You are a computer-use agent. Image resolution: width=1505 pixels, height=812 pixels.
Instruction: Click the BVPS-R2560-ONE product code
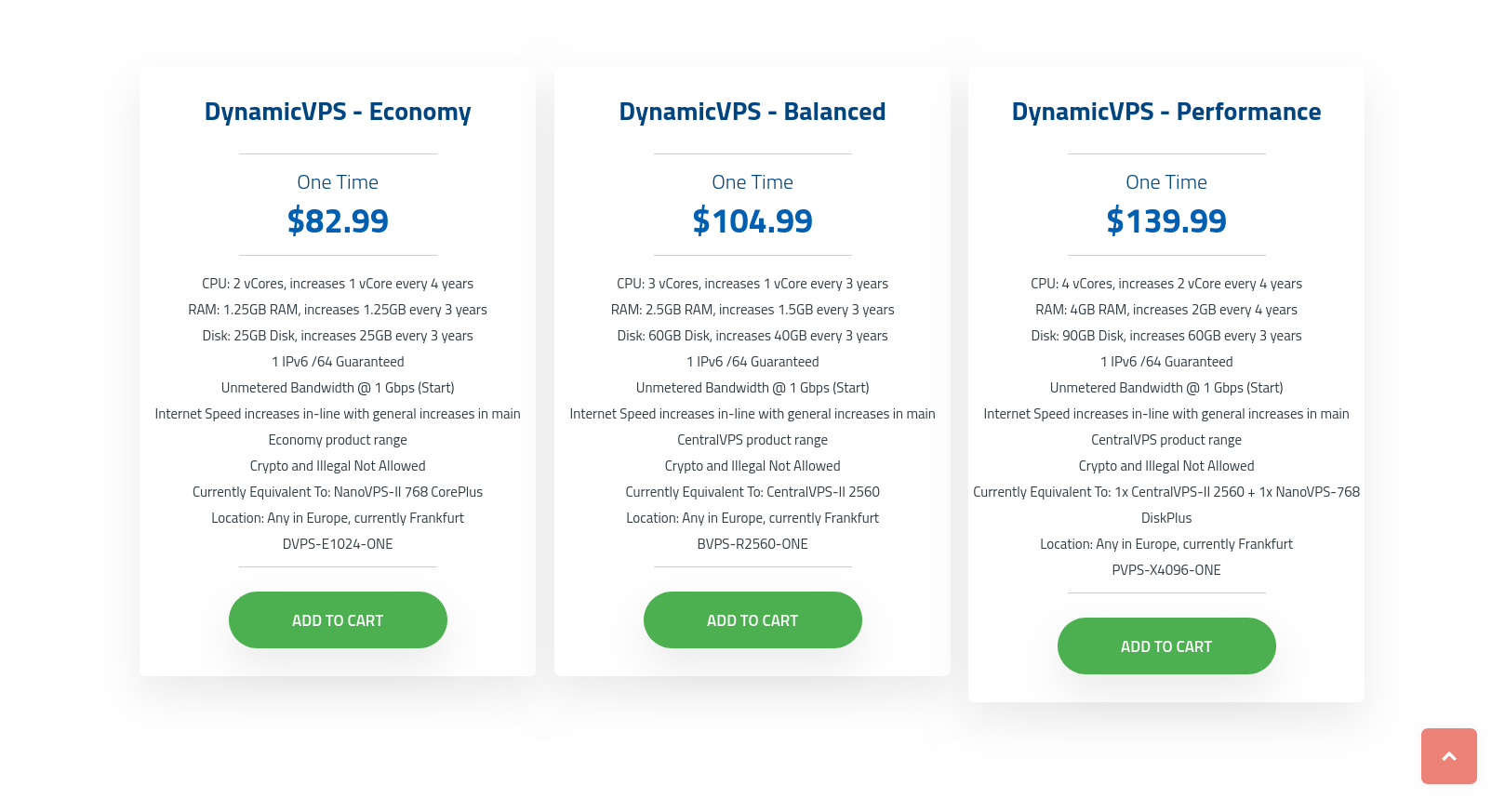[x=752, y=544]
